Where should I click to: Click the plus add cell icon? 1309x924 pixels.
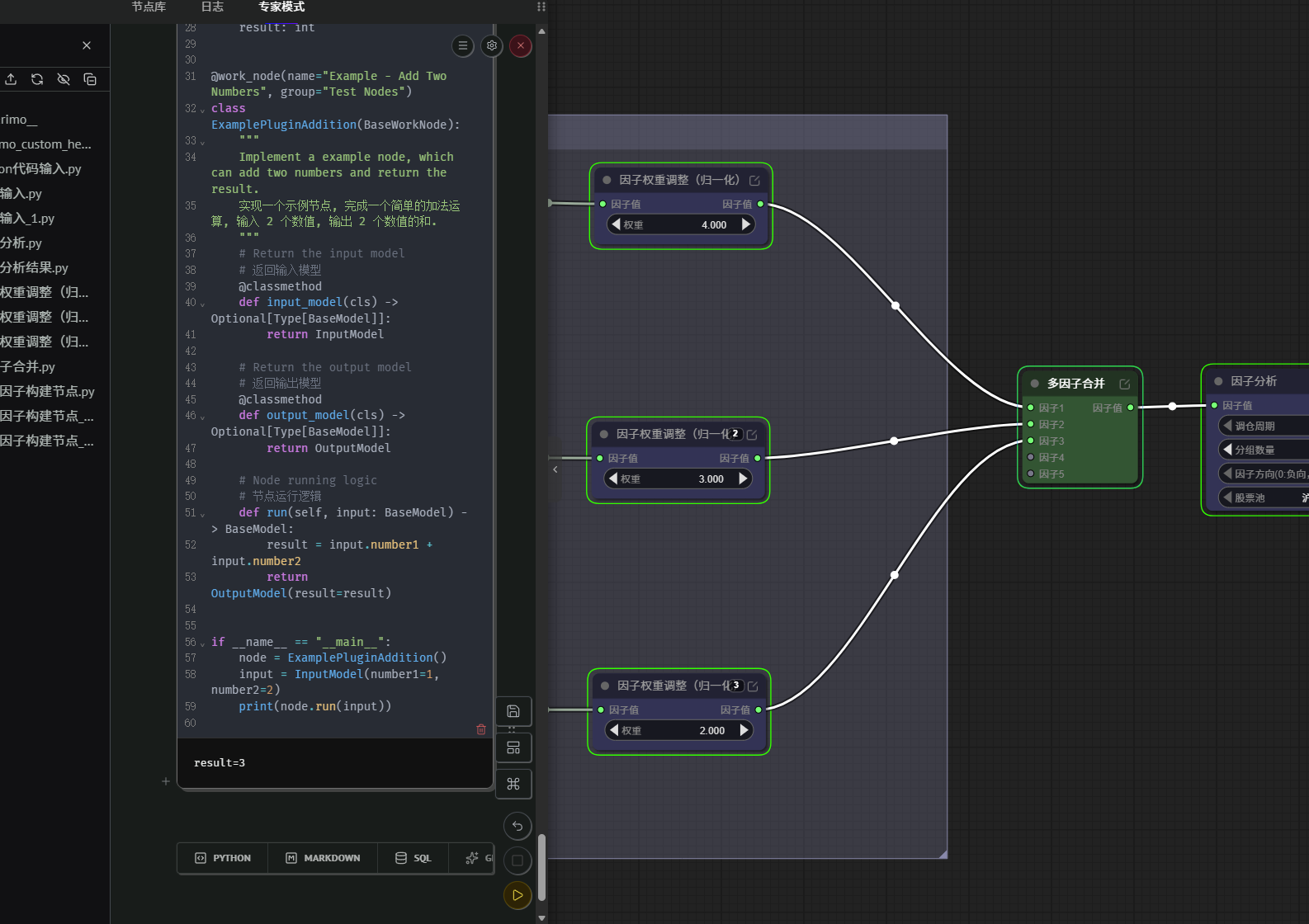[166, 781]
